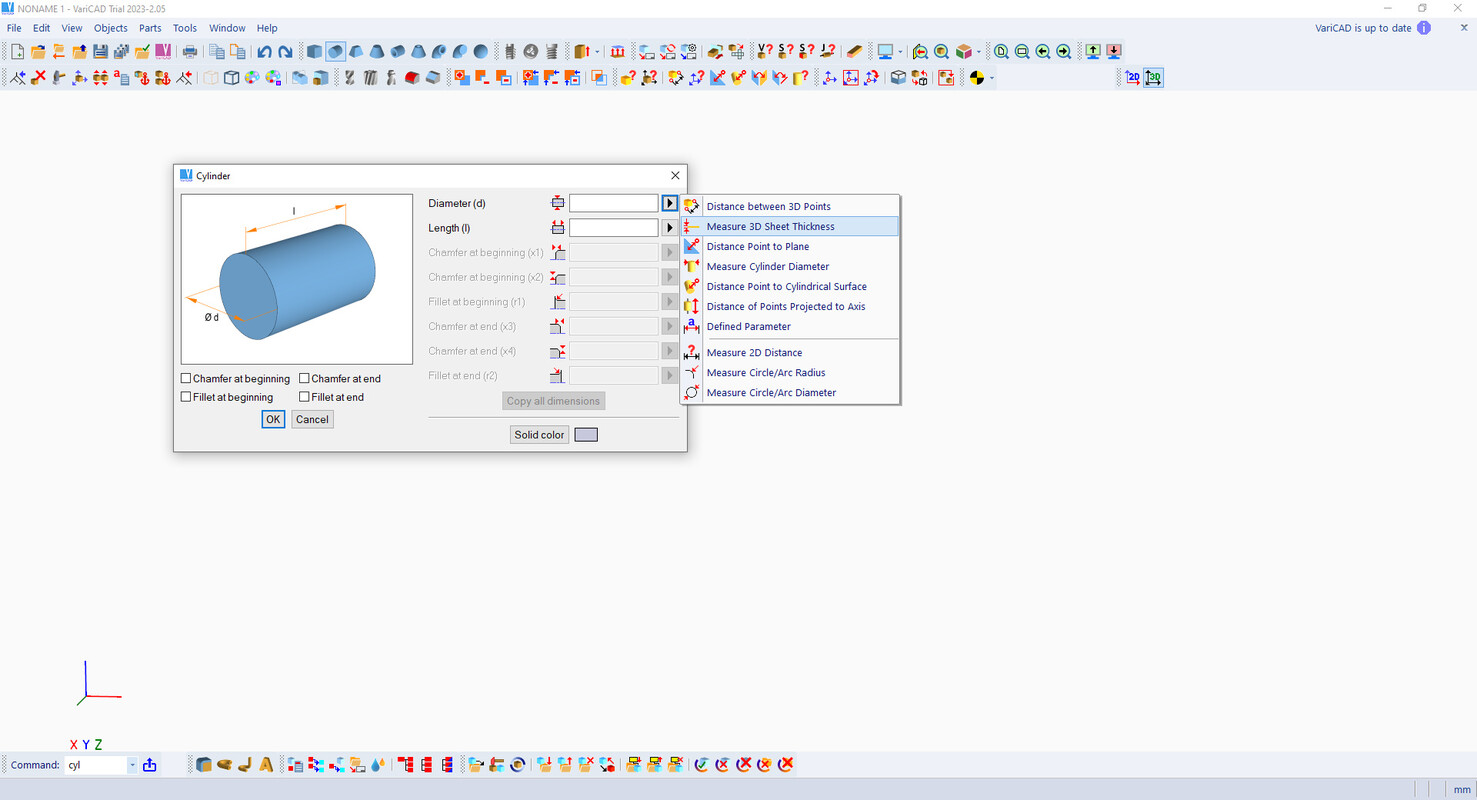
Task: Select Defined Parameter menu entry
Action: tap(790, 326)
